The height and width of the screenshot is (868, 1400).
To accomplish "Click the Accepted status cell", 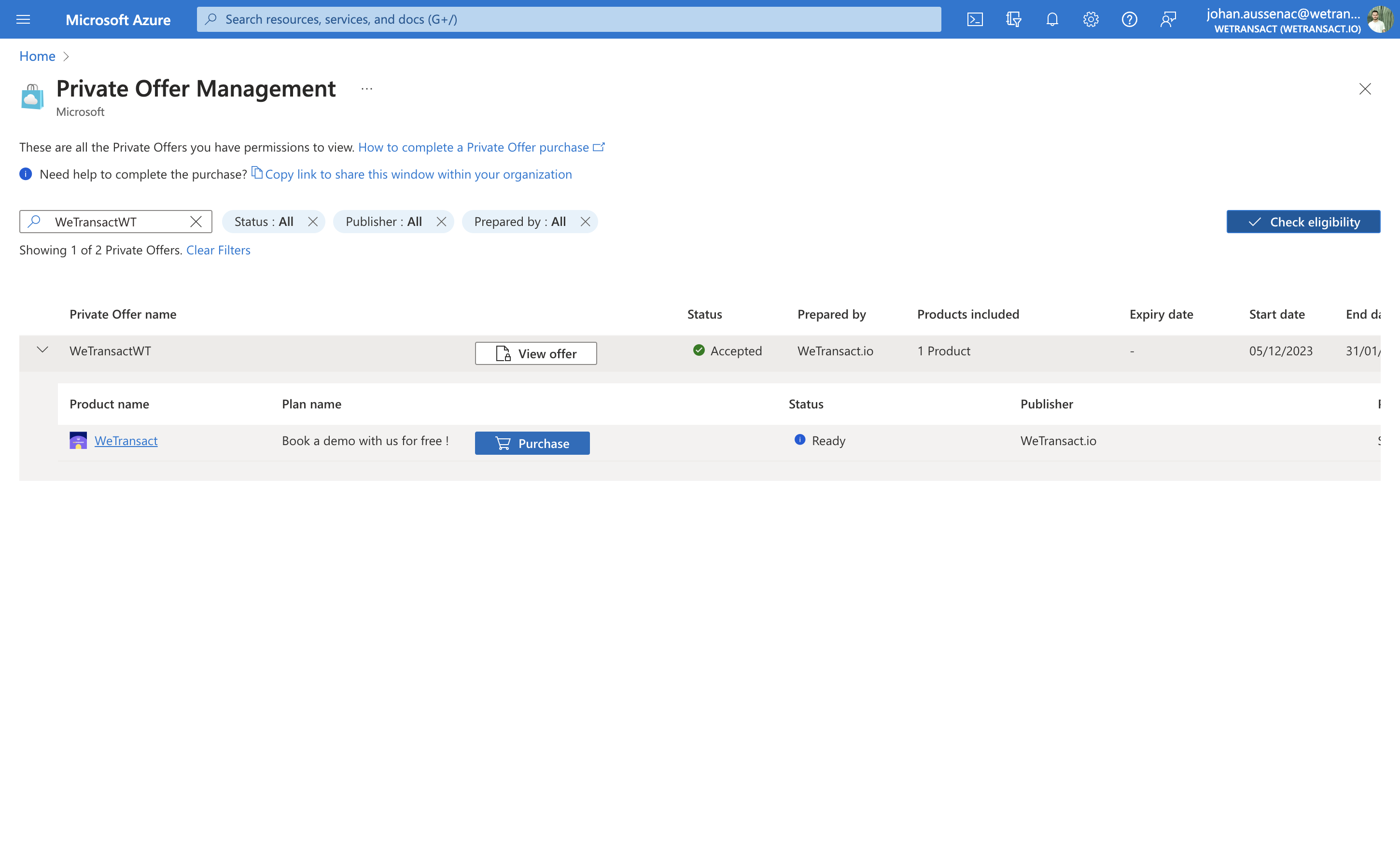I will (728, 351).
